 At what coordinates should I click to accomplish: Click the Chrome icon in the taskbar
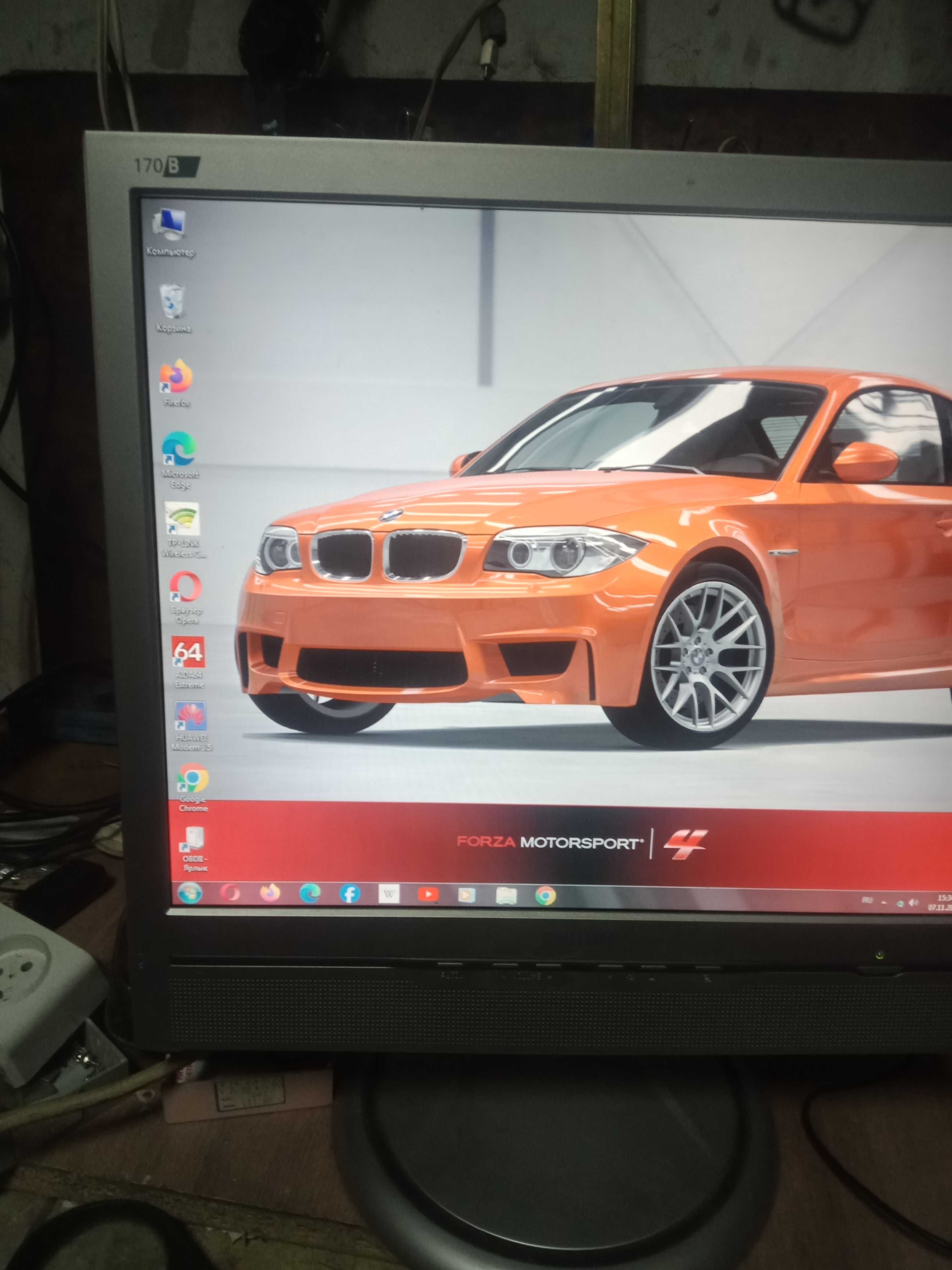click(x=545, y=896)
